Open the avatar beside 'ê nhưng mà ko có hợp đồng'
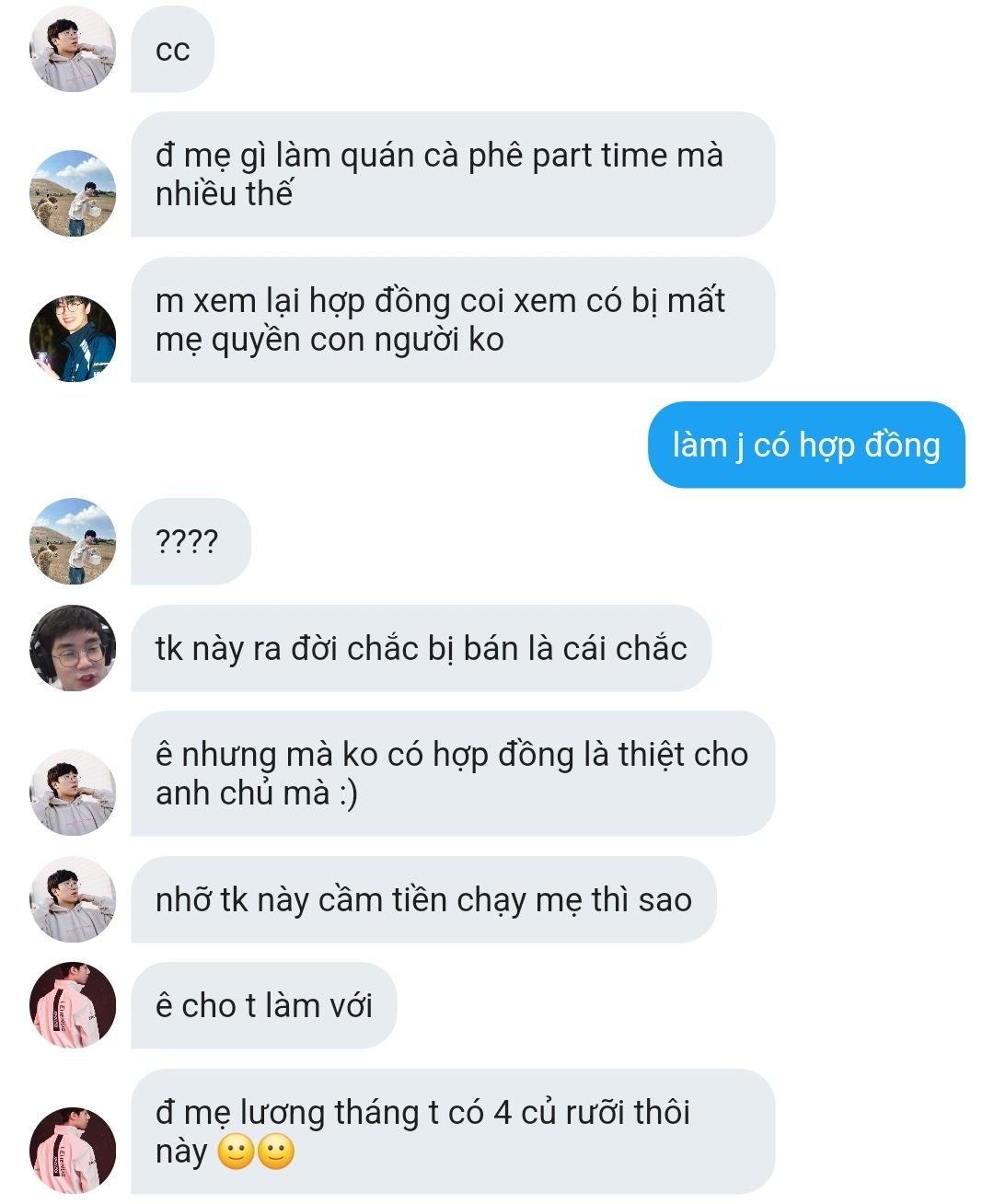The height and width of the screenshot is (1204, 994). [73, 793]
